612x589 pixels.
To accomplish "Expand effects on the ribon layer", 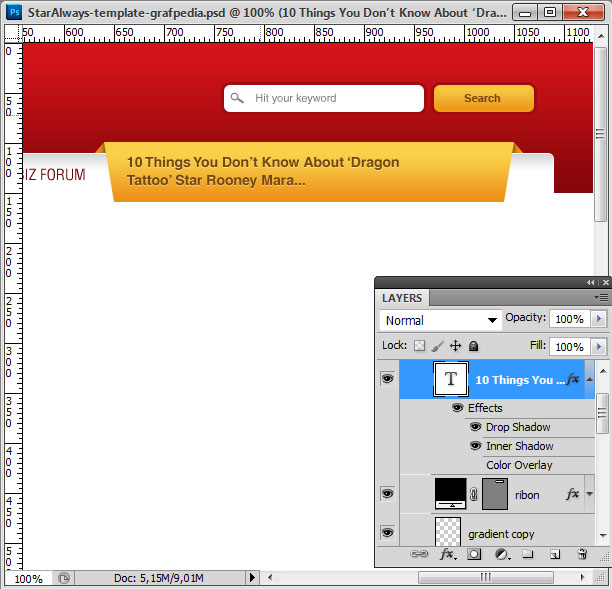I will coord(590,494).
